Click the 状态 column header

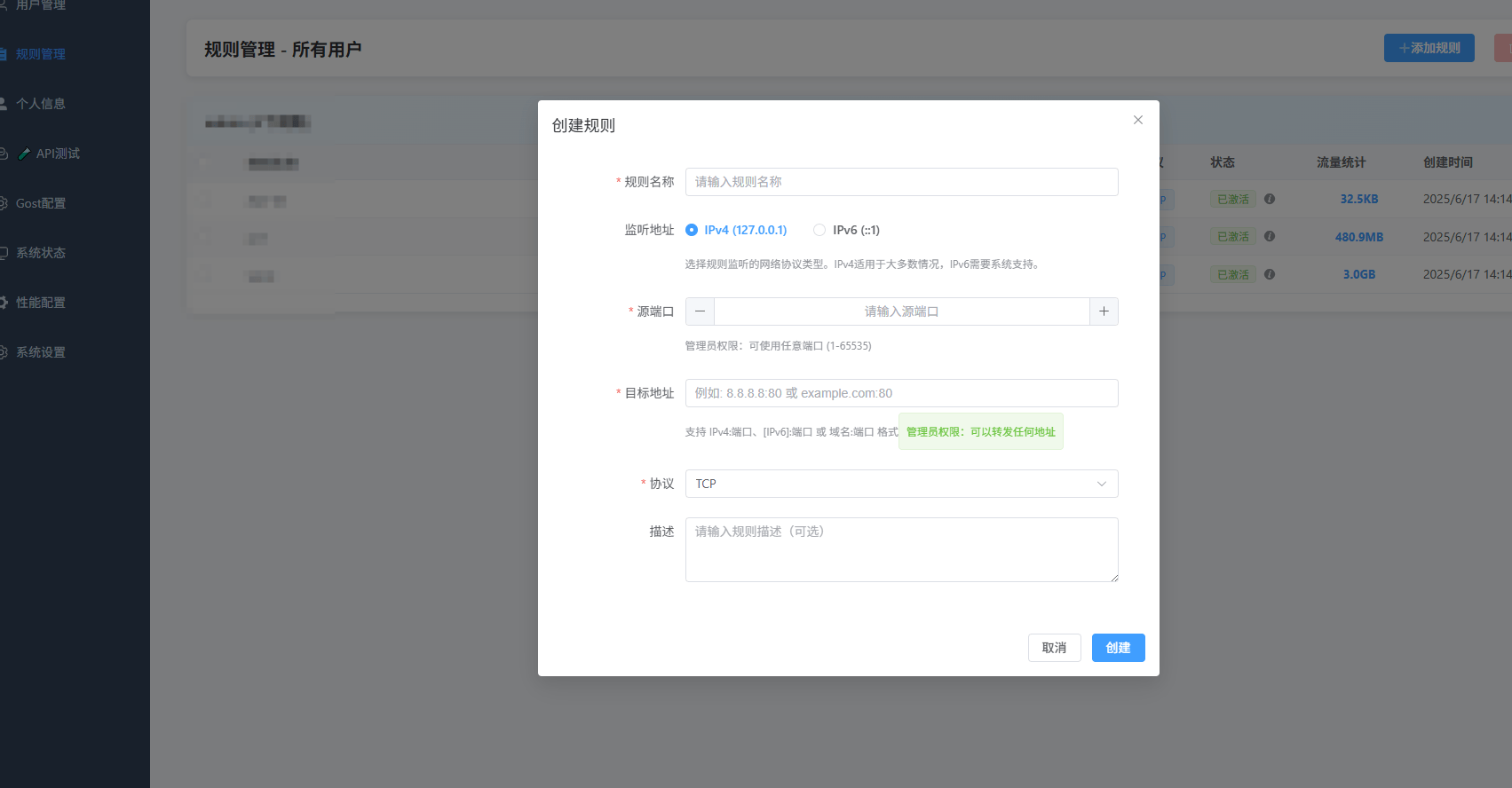1223,162
